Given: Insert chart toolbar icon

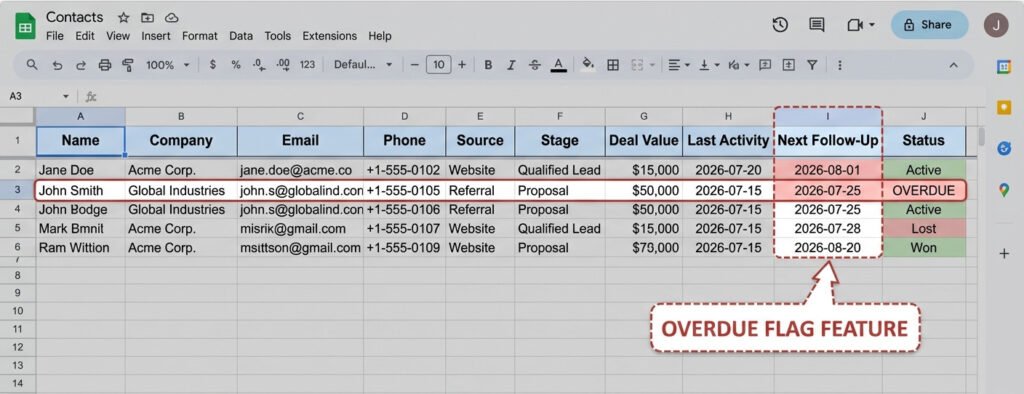Looking at the screenshot, I should tap(788, 65).
